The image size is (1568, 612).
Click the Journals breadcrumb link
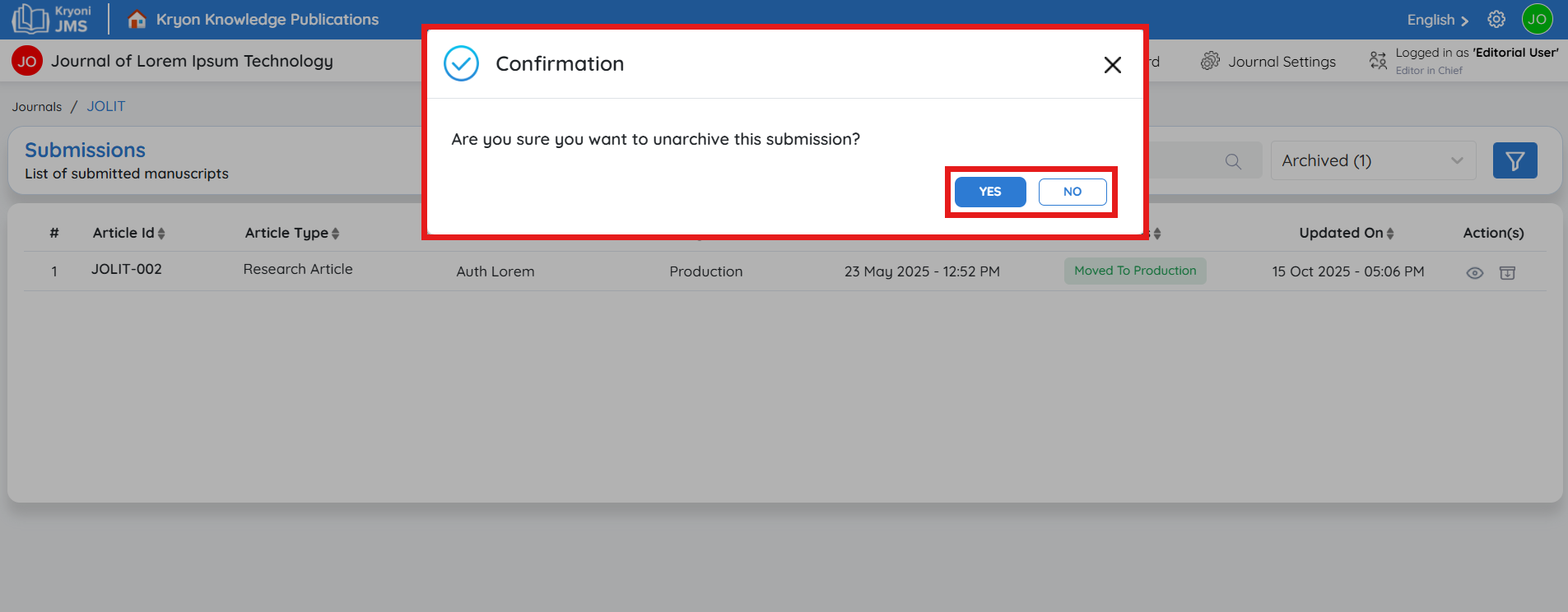tap(37, 107)
